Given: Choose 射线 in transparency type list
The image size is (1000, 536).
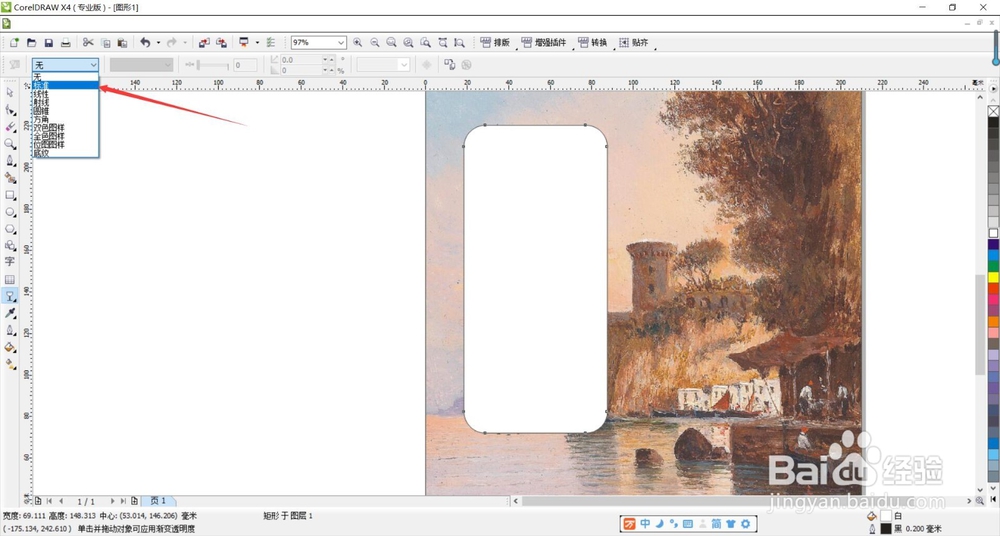Looking at the screenshot, I should (66, 102).
